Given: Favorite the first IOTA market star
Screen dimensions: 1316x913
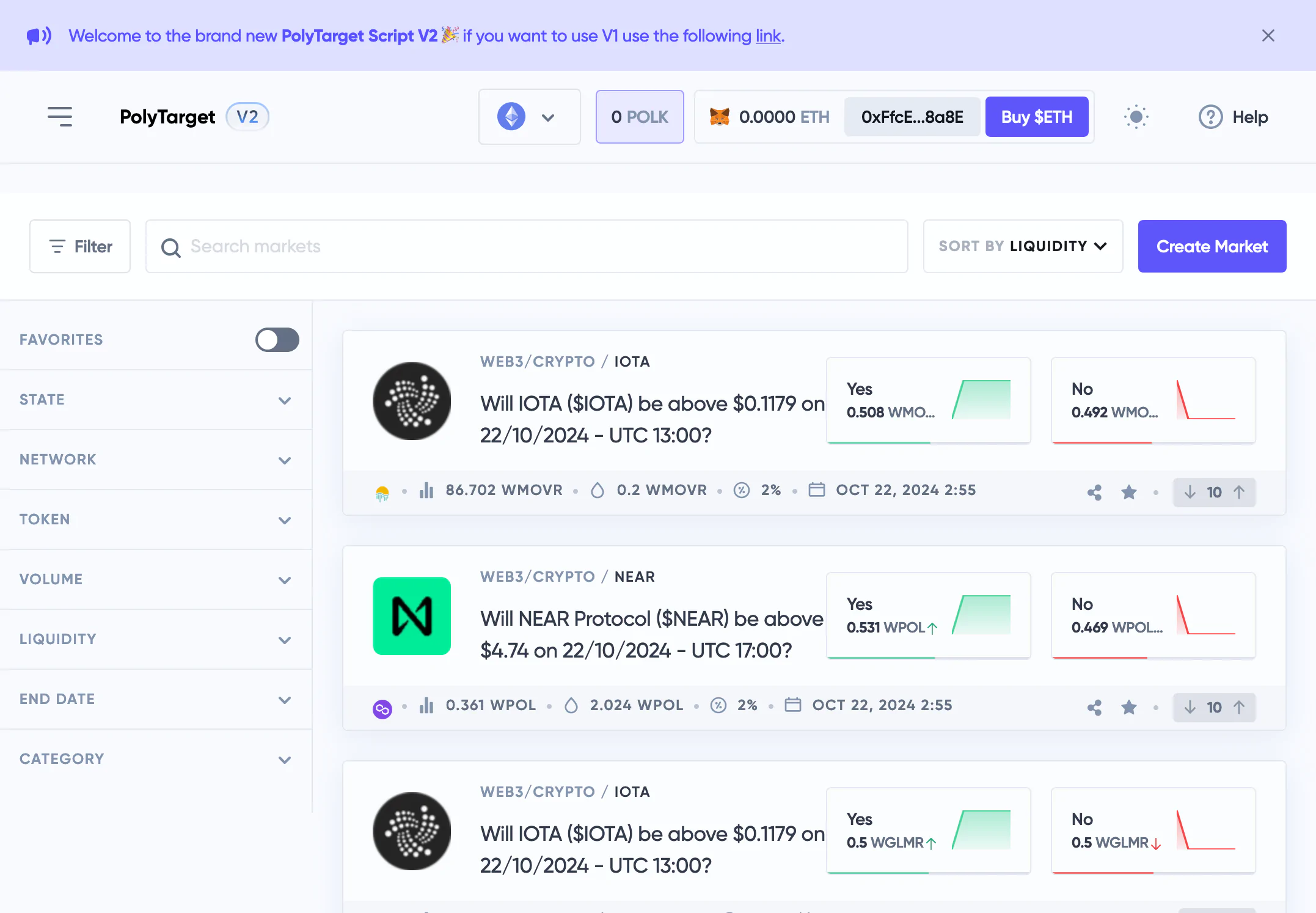Looking at the screenshot, I should coord(1129,492).
